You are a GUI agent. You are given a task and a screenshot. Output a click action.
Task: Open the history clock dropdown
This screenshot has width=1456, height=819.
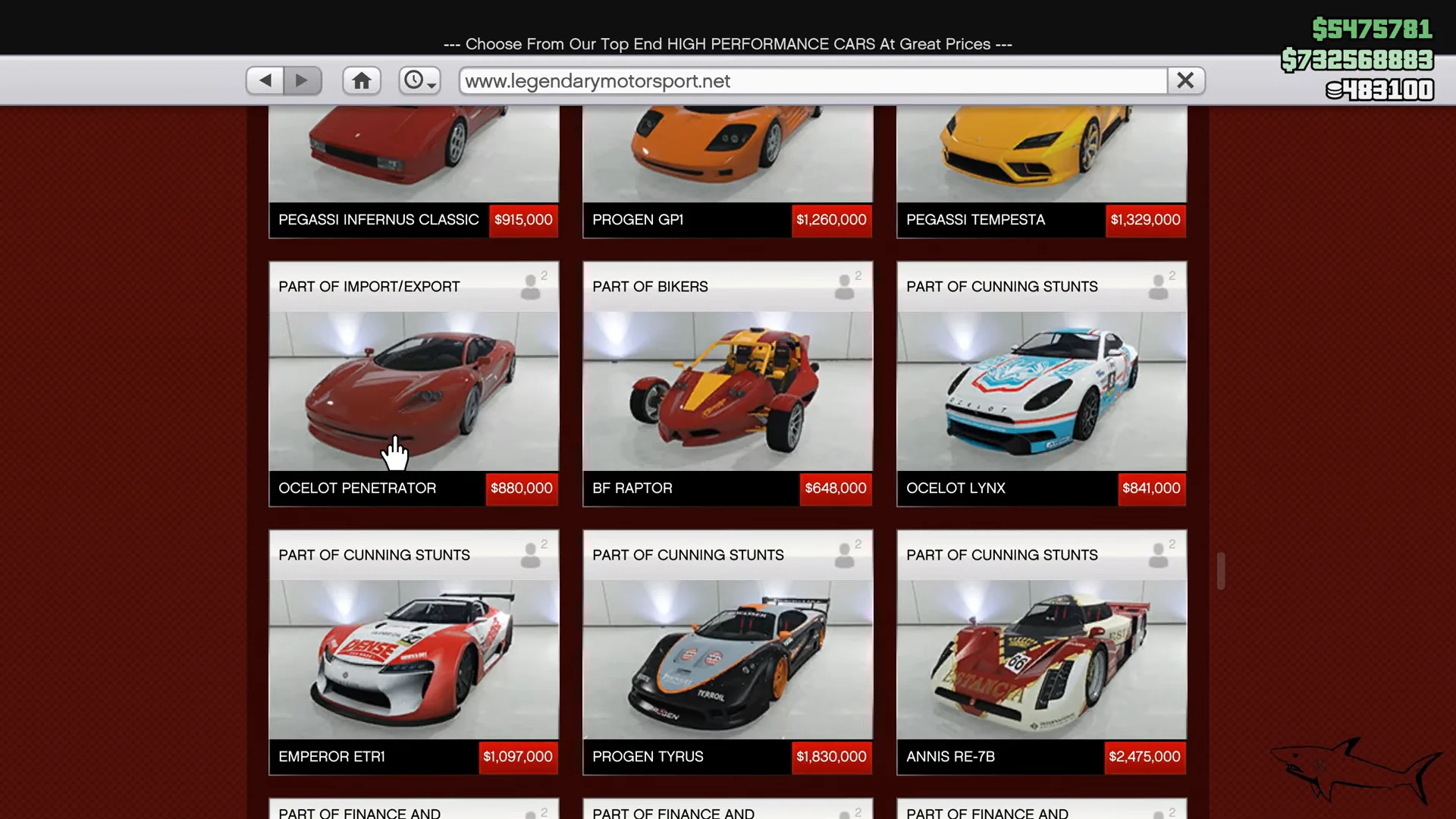(420, 80)
